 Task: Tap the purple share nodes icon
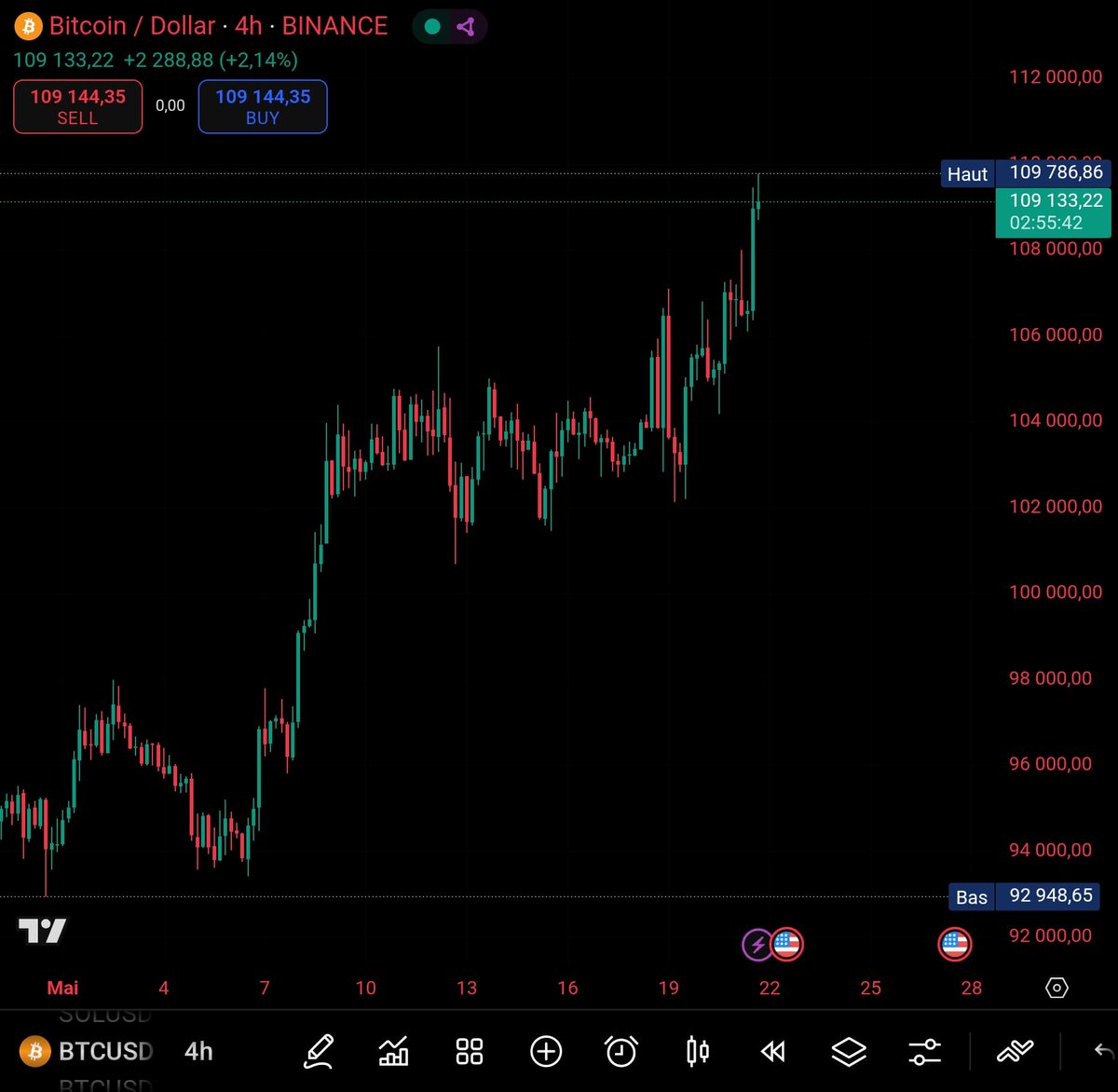point(466,26)
